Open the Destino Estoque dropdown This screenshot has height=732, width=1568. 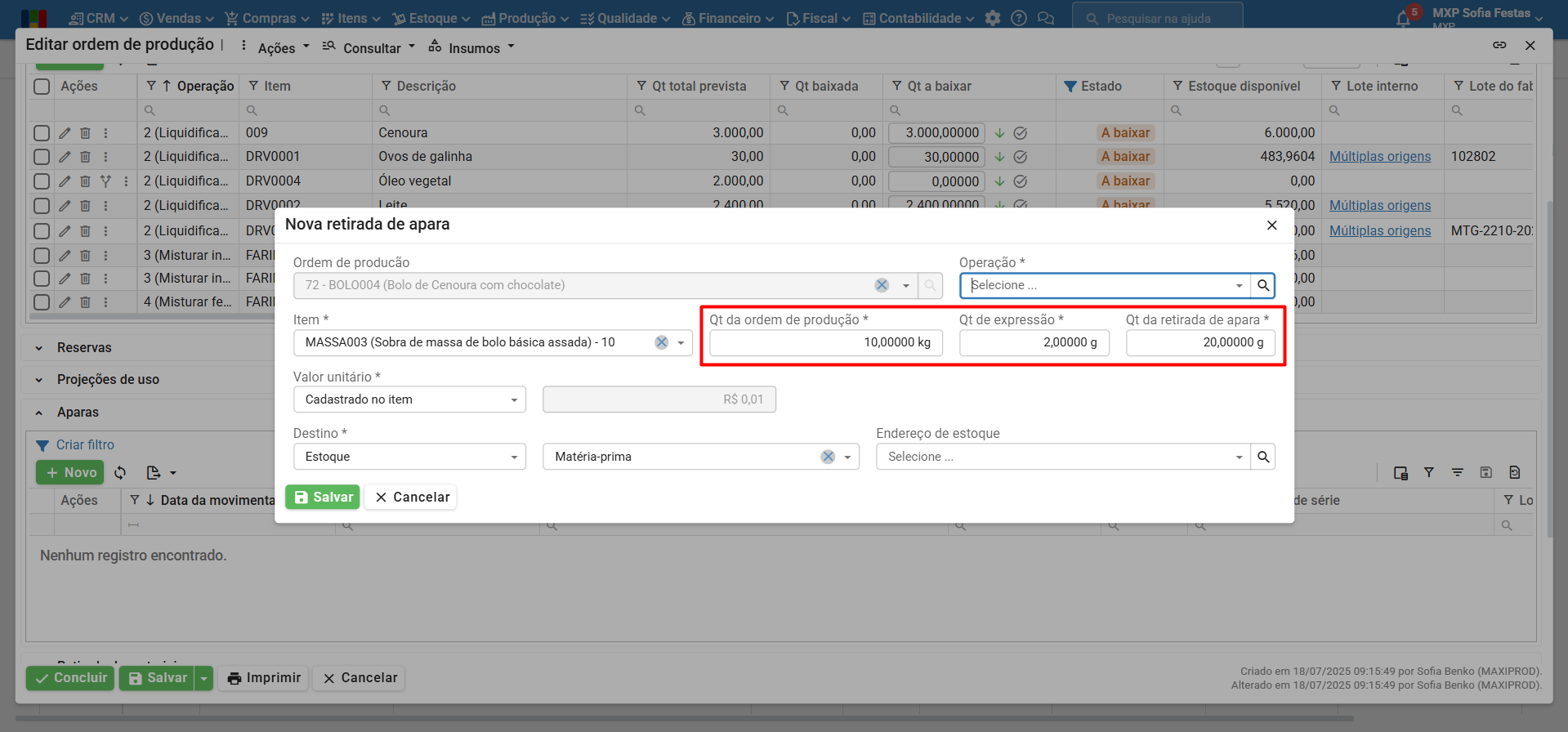[409, 457]
